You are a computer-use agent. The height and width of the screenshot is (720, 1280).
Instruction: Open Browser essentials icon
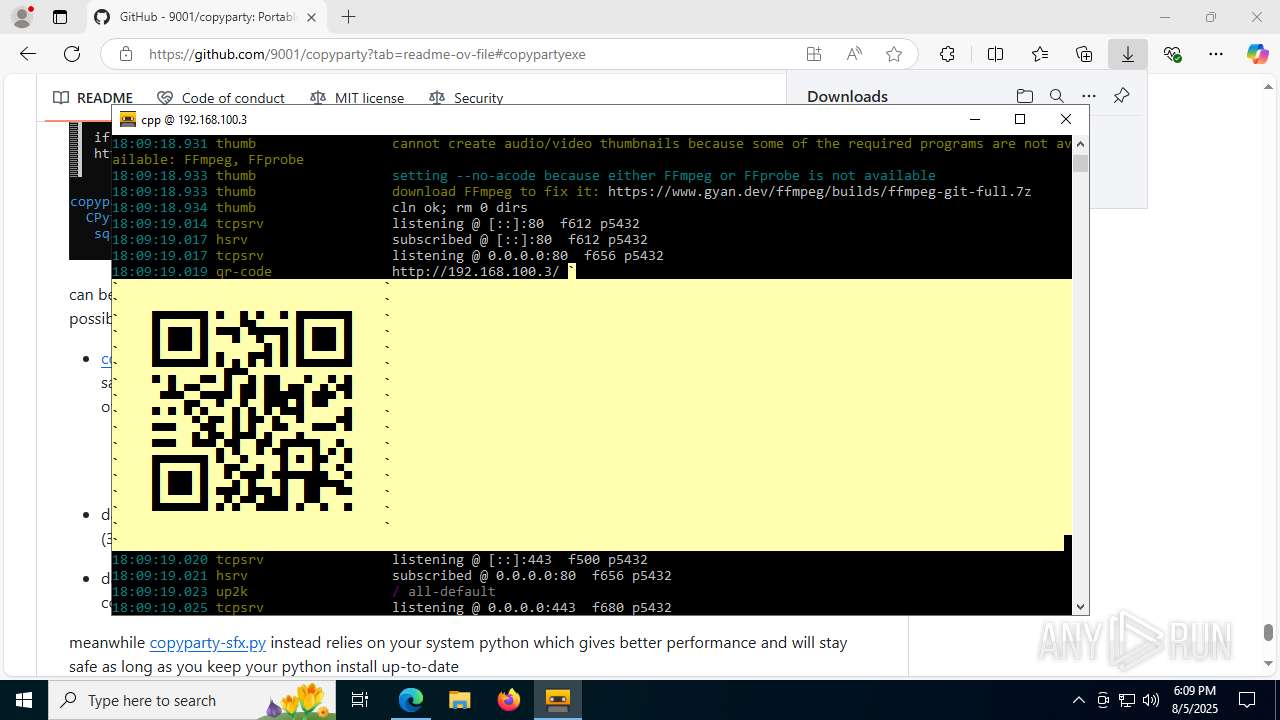coord(1172,54)
